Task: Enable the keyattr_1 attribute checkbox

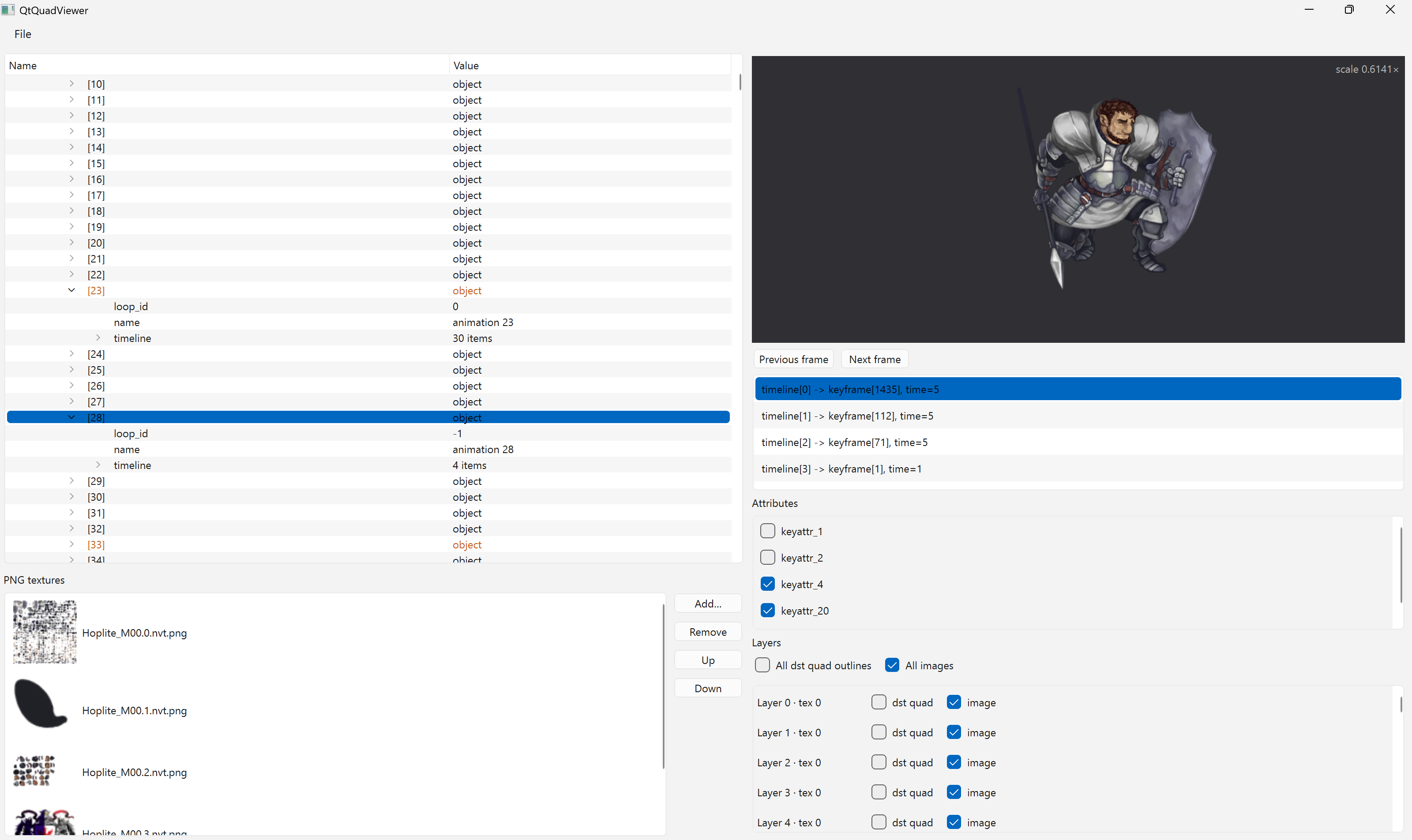Action: pos(768,531)
